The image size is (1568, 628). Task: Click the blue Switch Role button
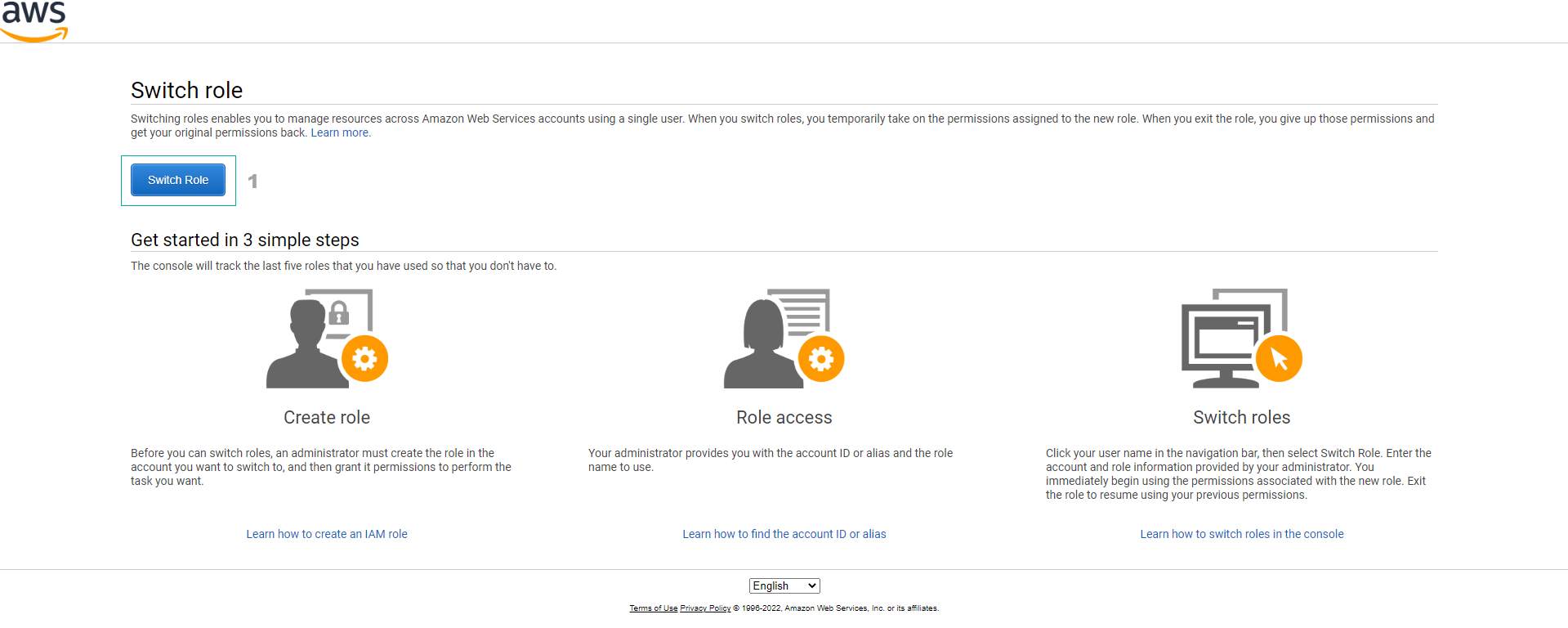[178, 180]
